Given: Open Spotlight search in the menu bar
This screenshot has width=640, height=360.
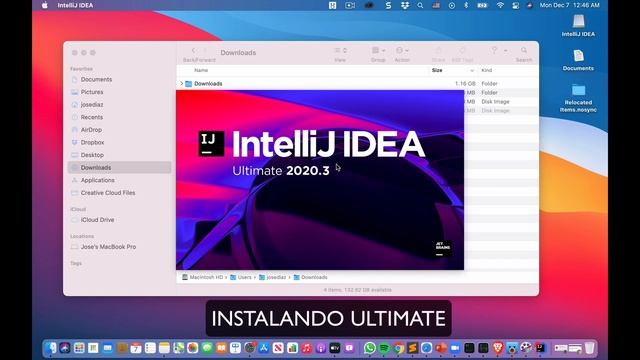Looking at the screenshot, I should (x=420, y=5).
